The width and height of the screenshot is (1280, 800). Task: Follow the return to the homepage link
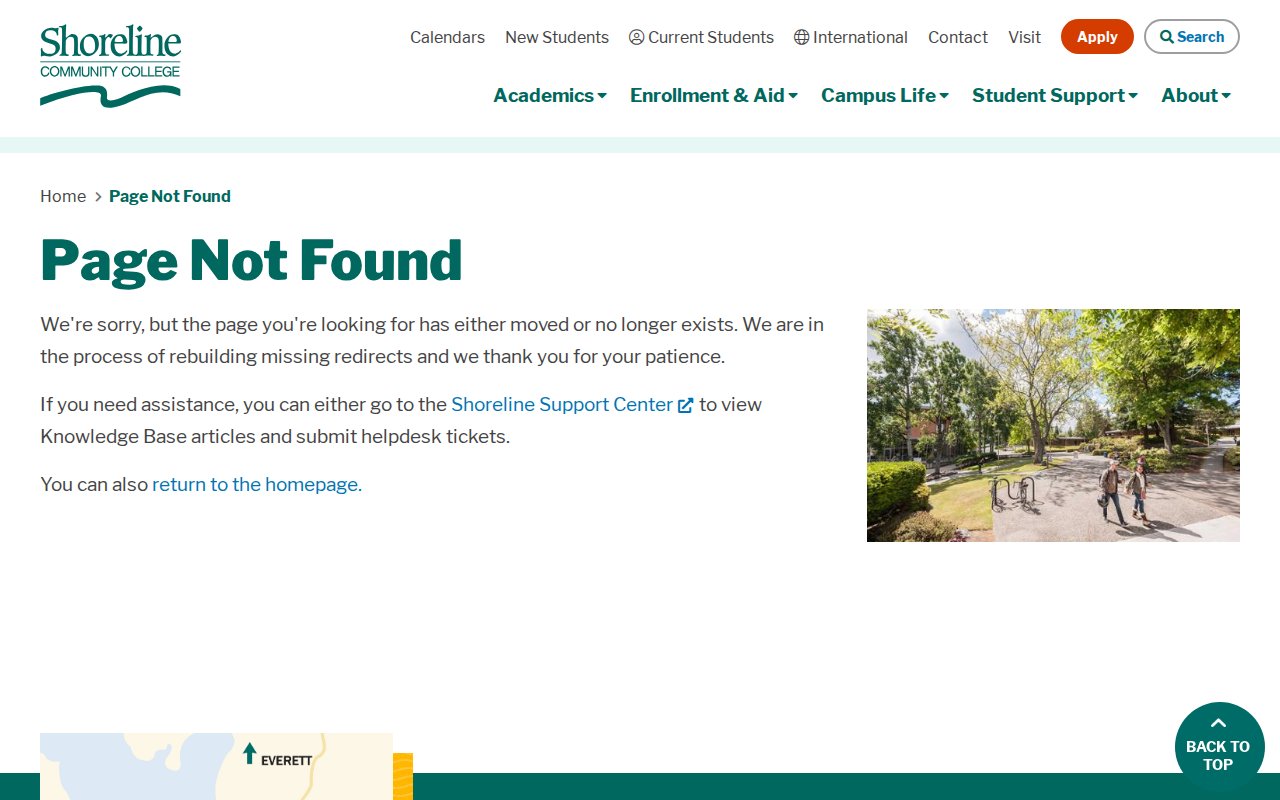(x=256, y=485)
